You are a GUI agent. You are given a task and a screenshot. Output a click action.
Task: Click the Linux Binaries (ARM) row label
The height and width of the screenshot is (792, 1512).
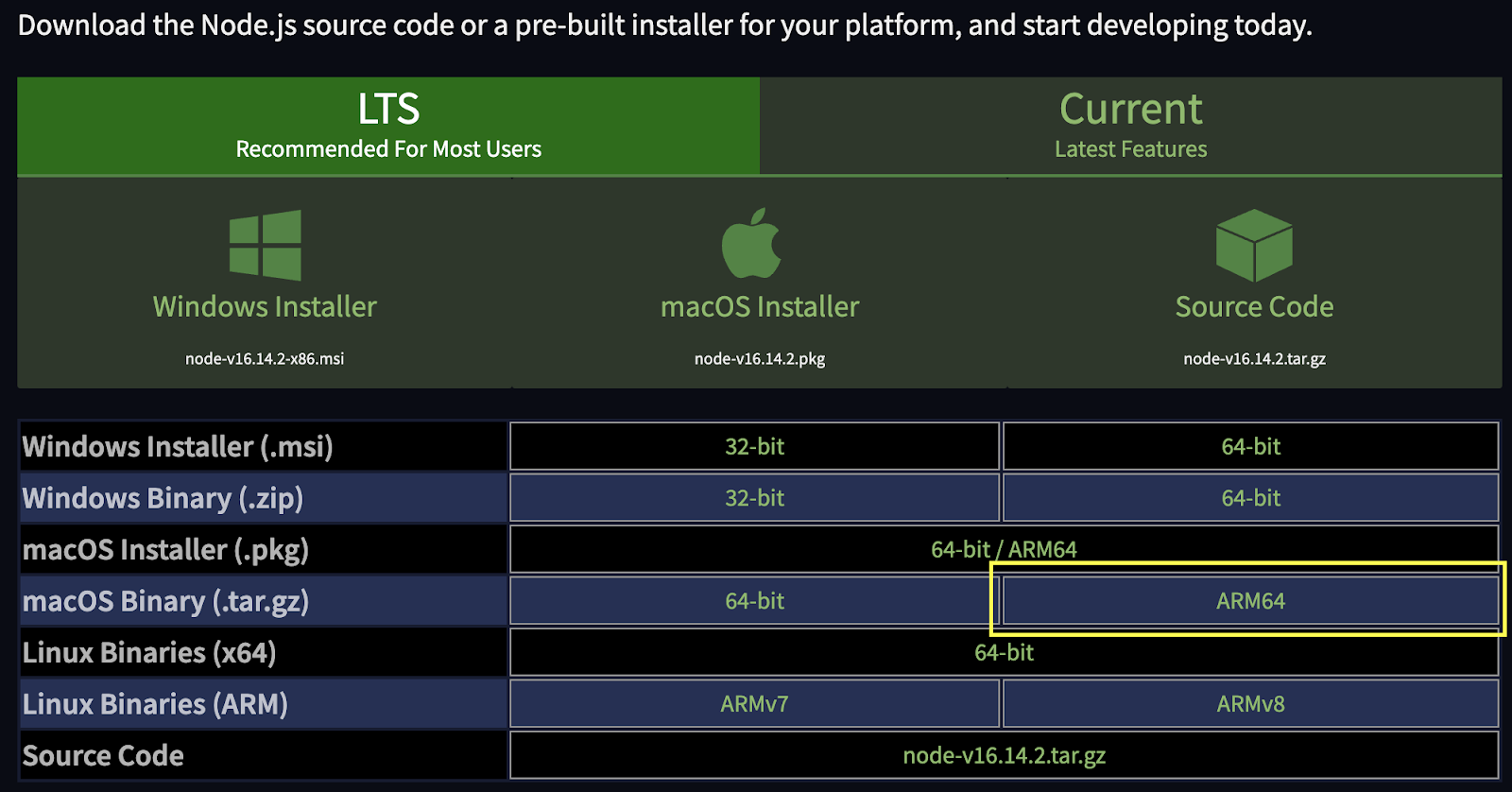[155, 704]
